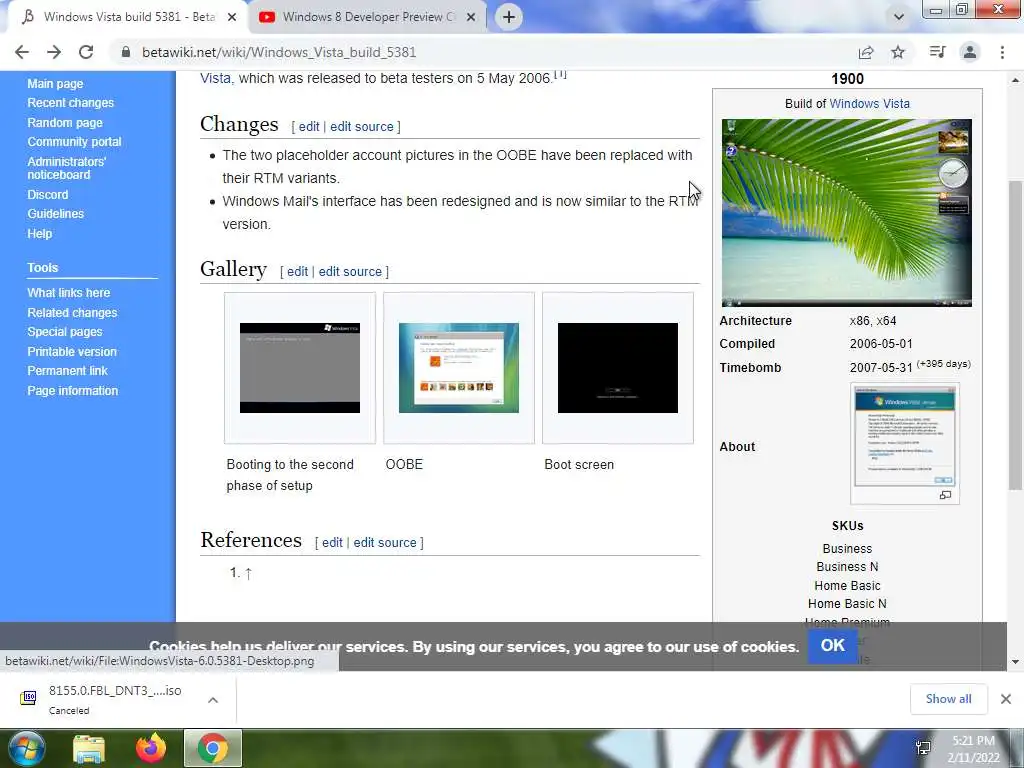The image size is (1024, 768).
Task: Open the Main page sidebar link
Action: 55,84
